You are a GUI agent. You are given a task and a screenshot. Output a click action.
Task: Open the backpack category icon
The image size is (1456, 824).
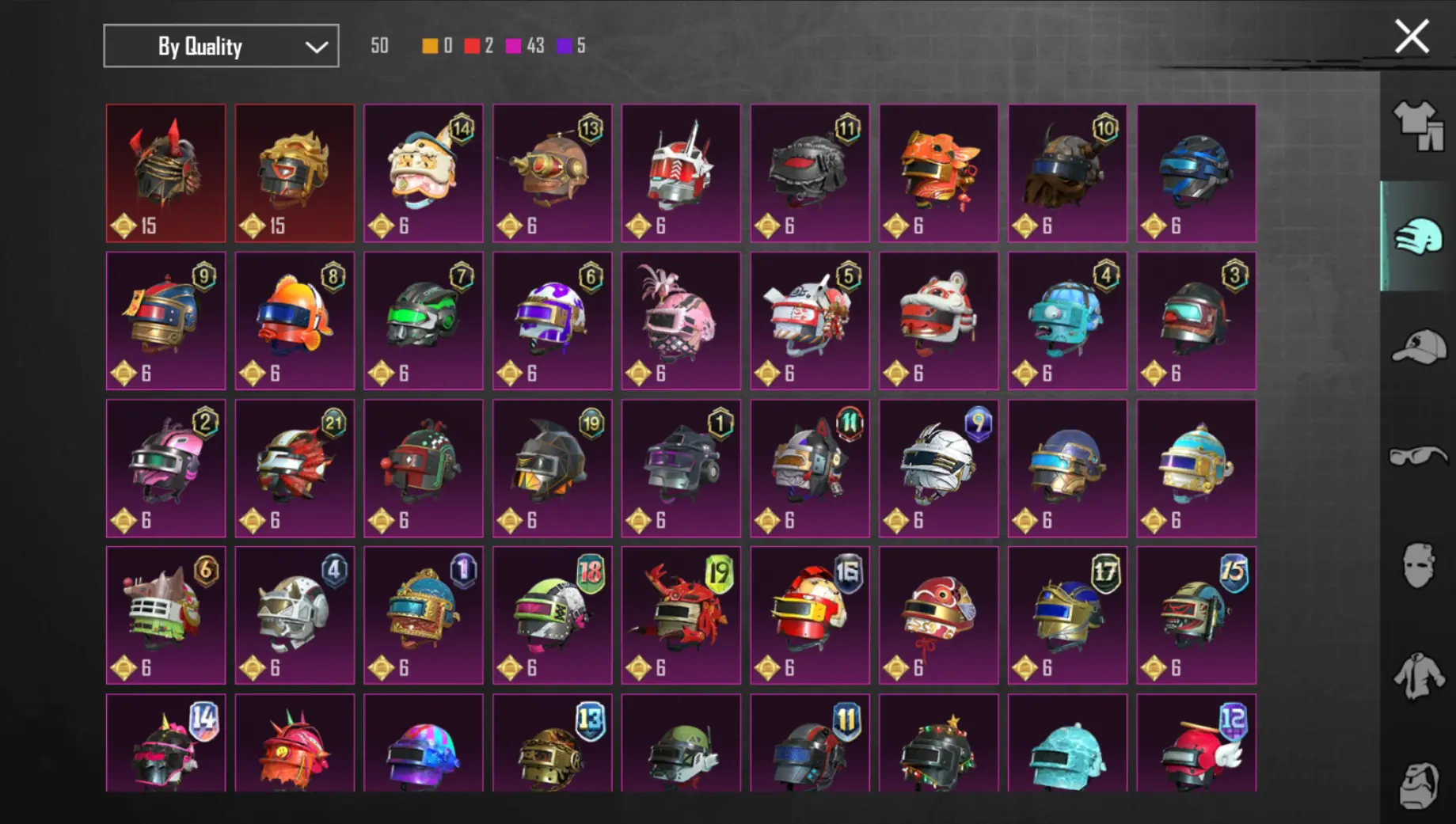(1419, 785)
